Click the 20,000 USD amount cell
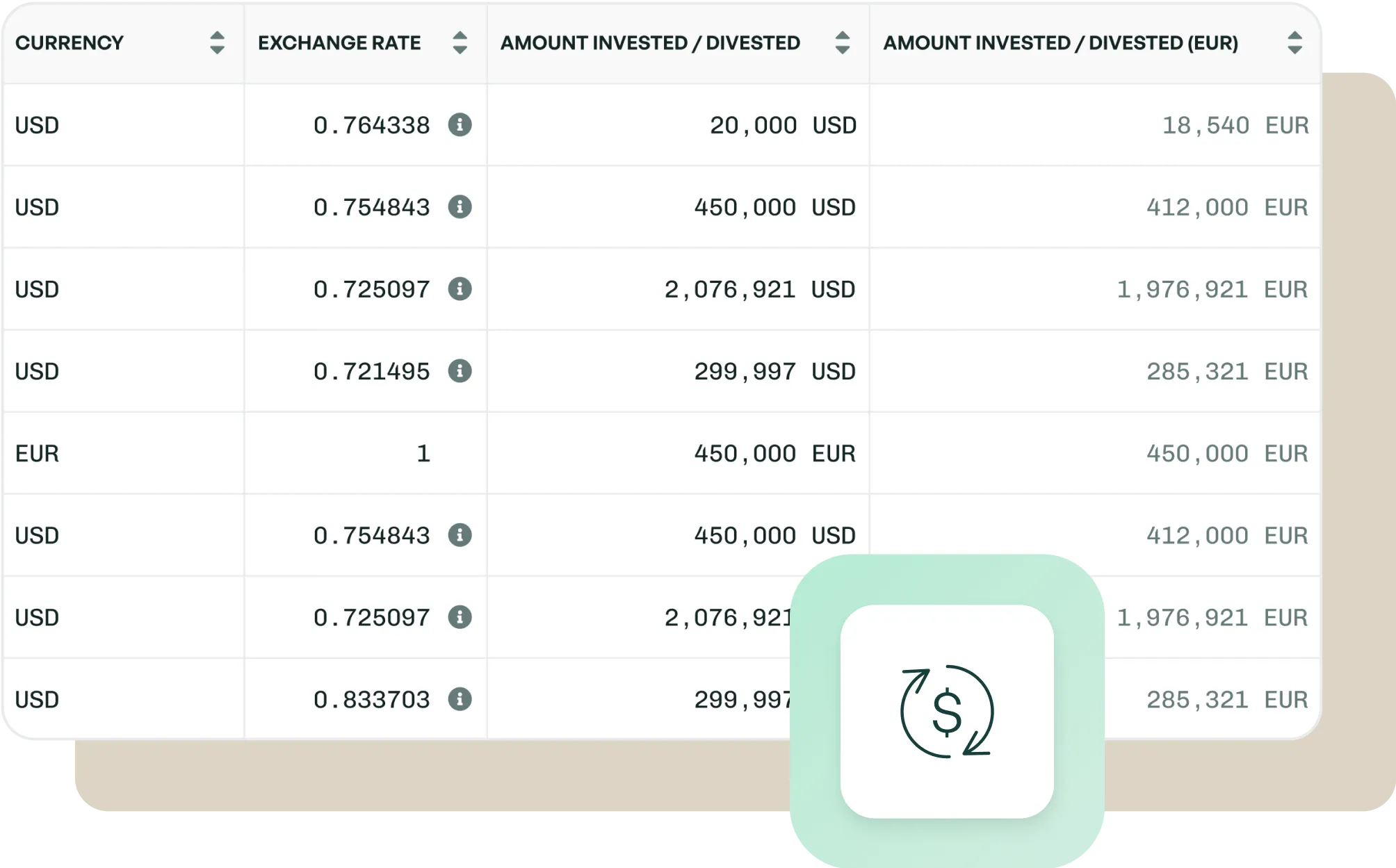This screenshot has width=1396, height=868. [782, 126]
